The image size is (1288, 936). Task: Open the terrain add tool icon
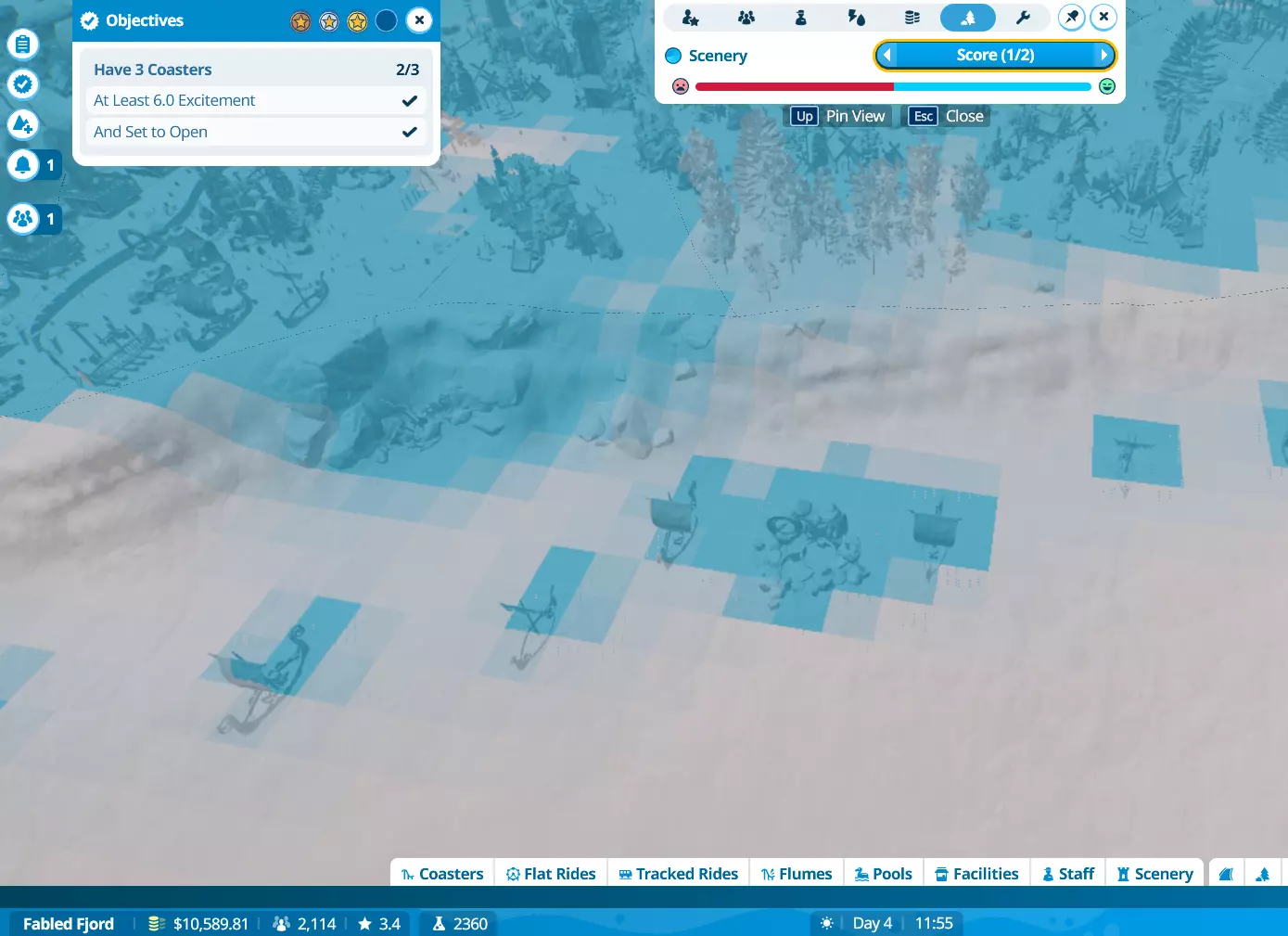tap(22, 124)
